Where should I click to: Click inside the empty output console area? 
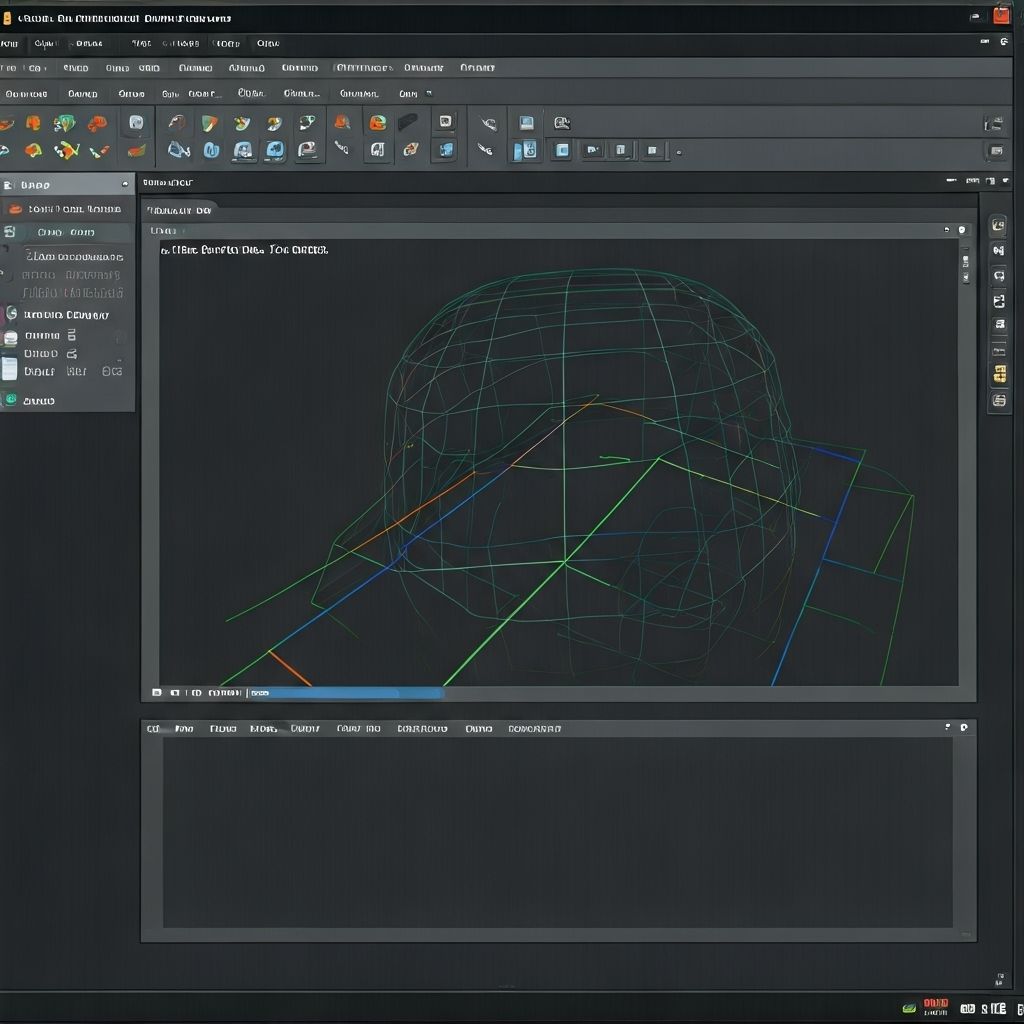pyautogui.click(x=560, y=830)
